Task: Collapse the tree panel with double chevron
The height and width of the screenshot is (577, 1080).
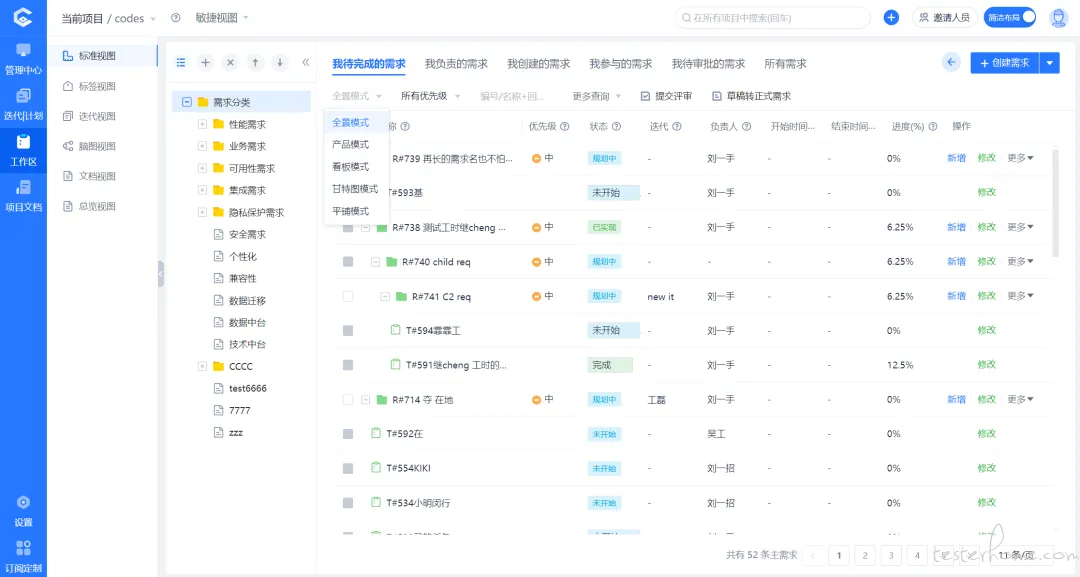Action: 305,63
